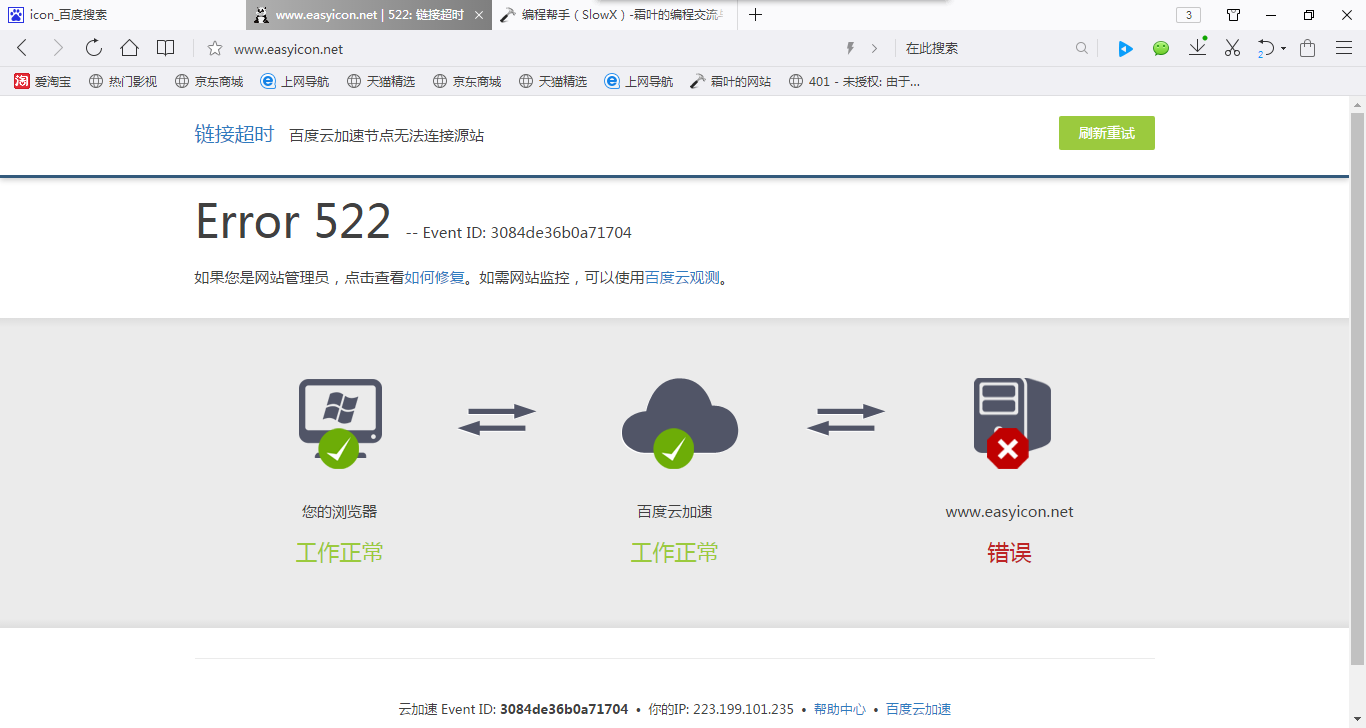Click the browser monitor status icon
Viewport: 1366px width, 728px height.
coord(340,422)
